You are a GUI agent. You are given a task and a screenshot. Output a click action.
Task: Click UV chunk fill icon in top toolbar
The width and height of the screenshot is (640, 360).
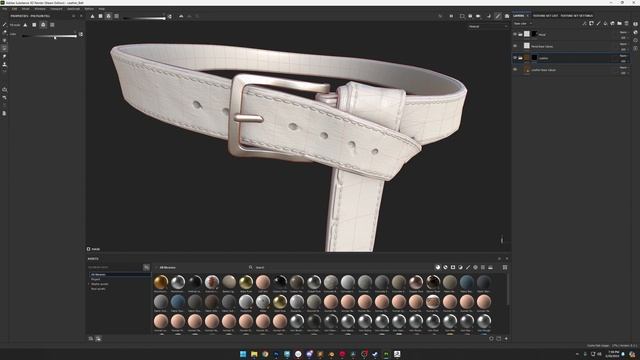point(117,16)
